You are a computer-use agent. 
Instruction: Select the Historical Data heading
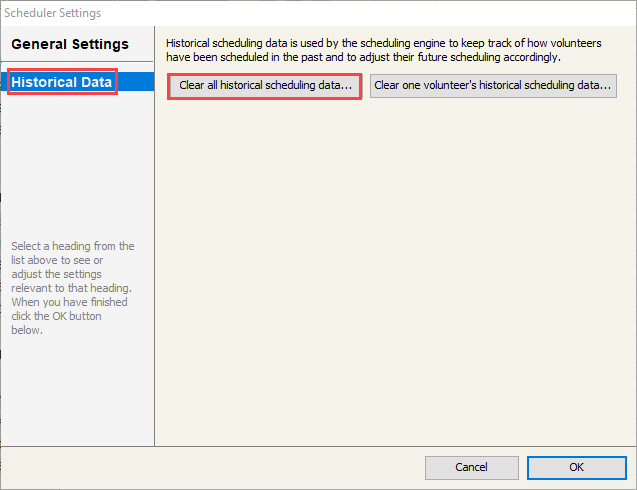click(62, 82)
